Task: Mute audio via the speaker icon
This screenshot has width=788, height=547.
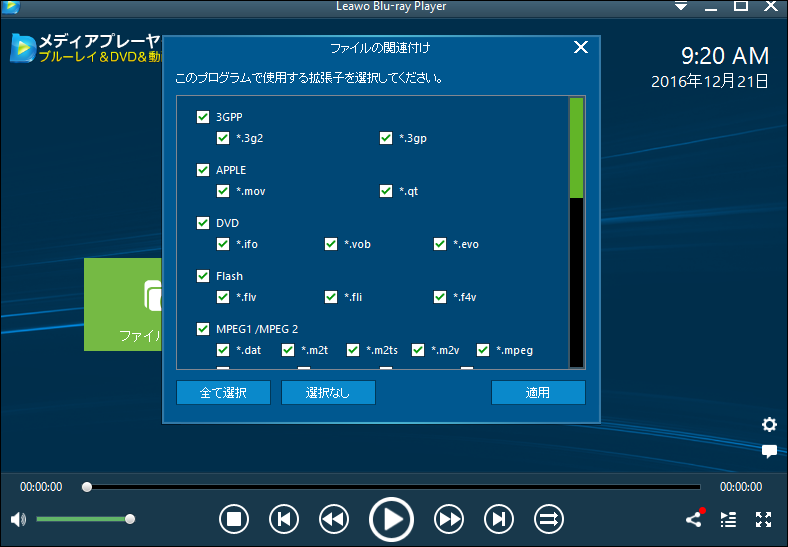Action: click(x=18, y=519)
